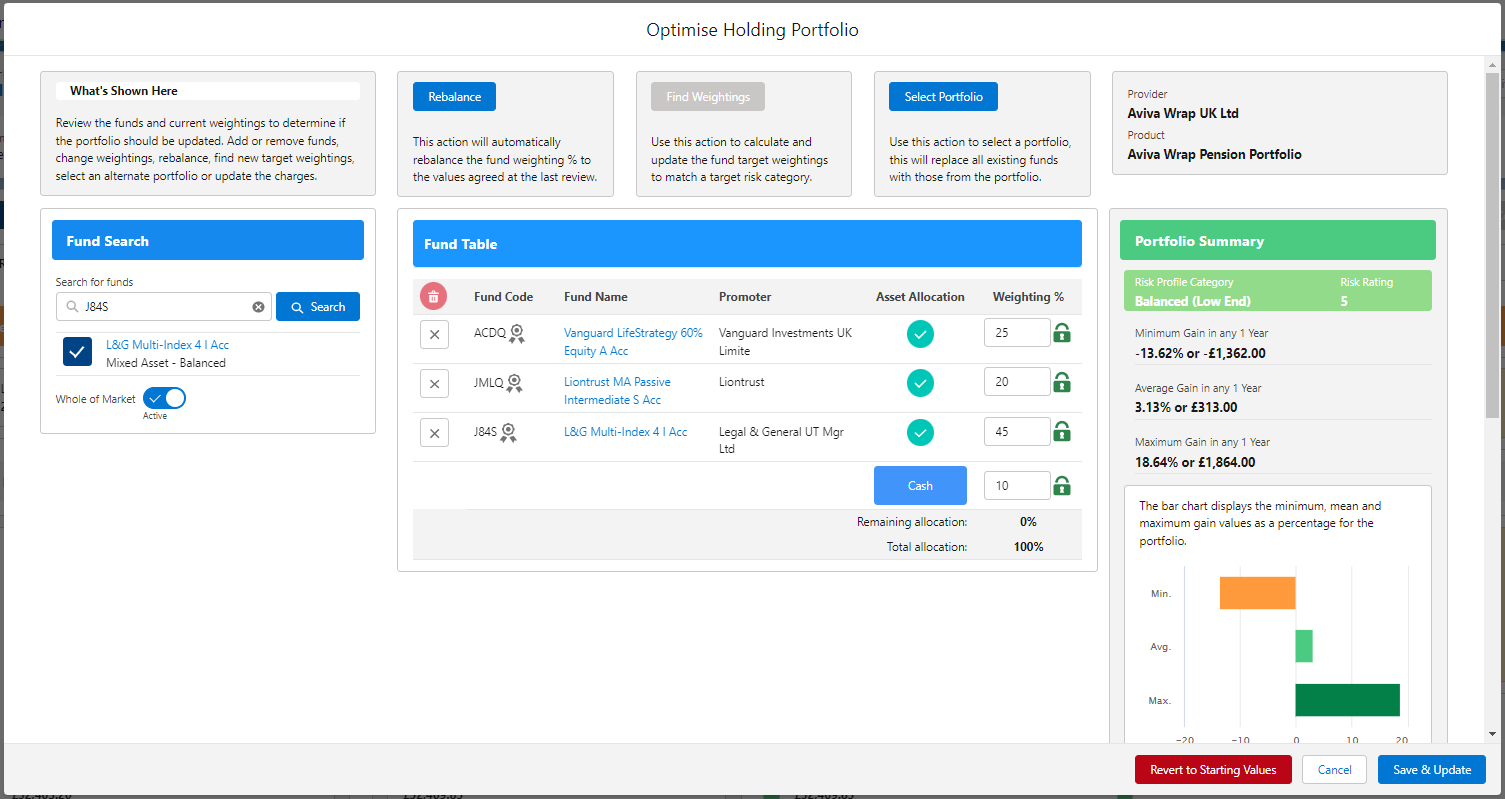Click the Fund Table header bar
This screenshot has height=799, width=1505.
click(x=747, y=244)
